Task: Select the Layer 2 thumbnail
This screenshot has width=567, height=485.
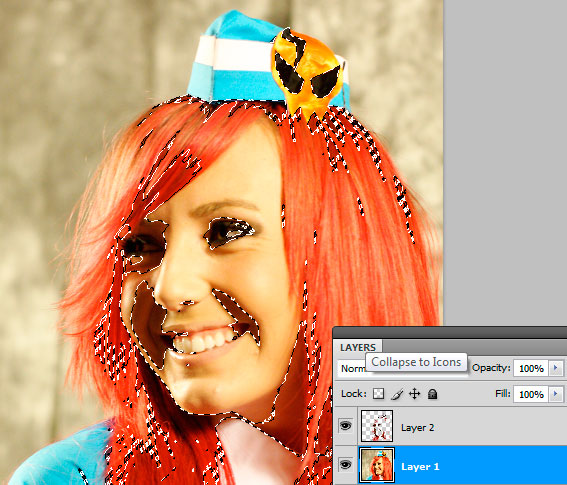Action: pos(377,426)
